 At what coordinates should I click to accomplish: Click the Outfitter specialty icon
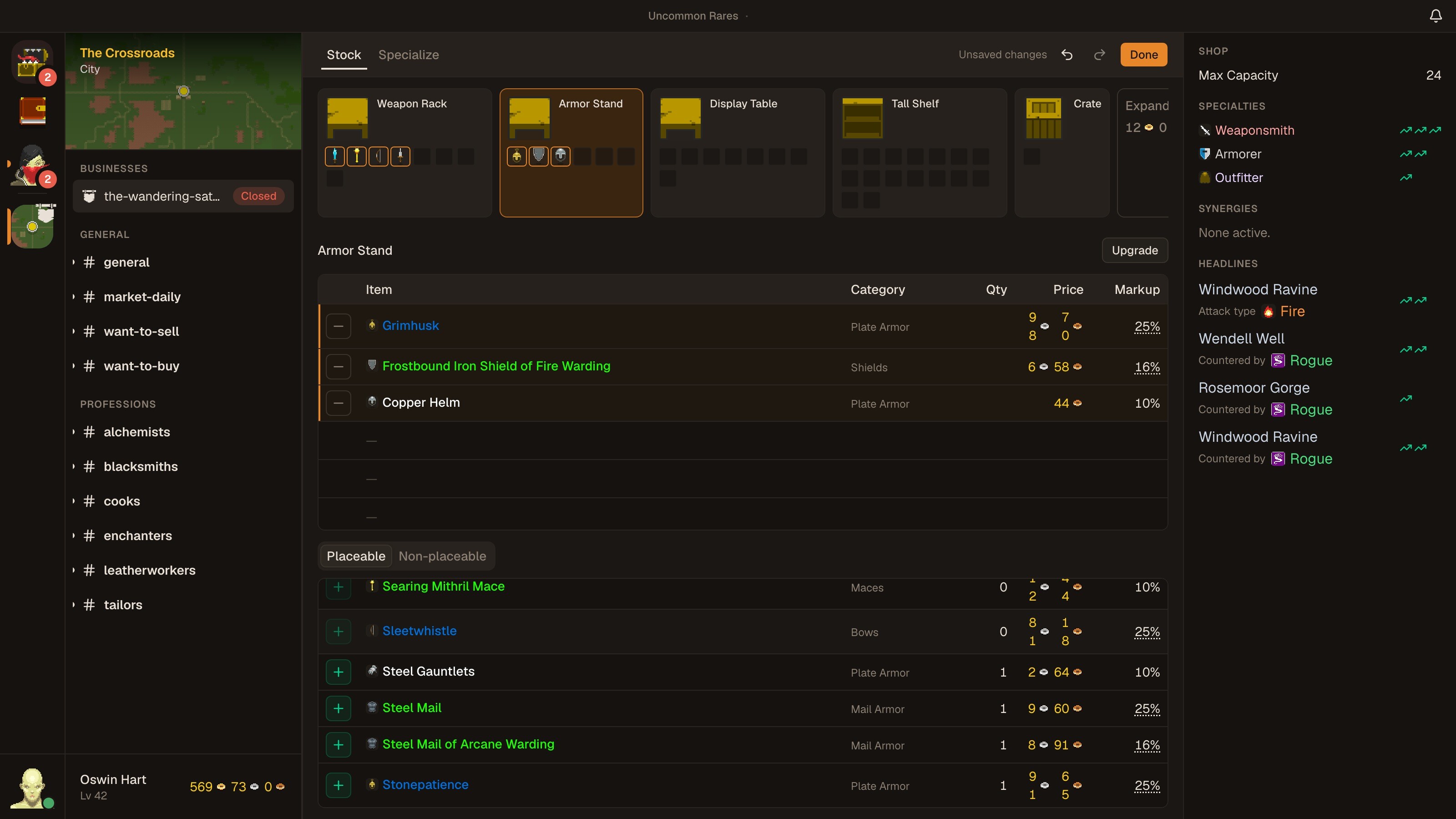1205,178
